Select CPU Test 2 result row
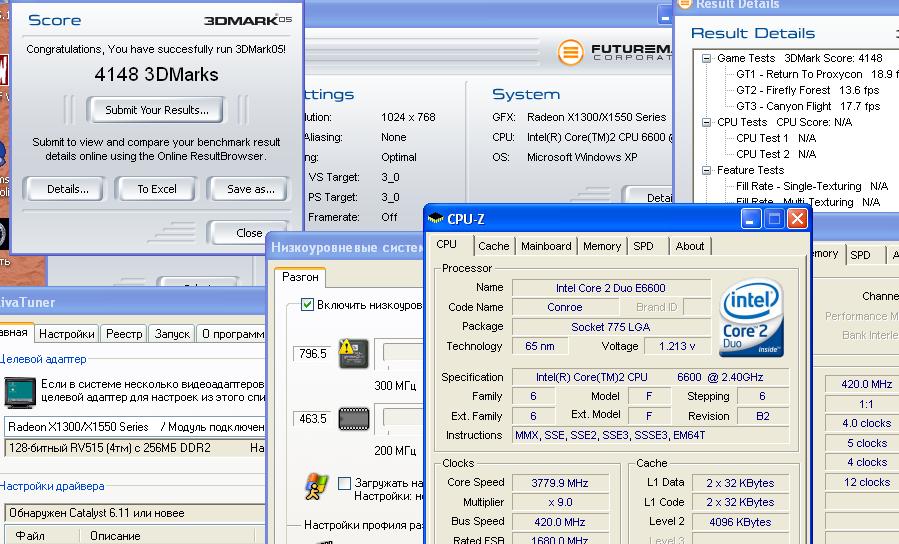 point(776,154)
